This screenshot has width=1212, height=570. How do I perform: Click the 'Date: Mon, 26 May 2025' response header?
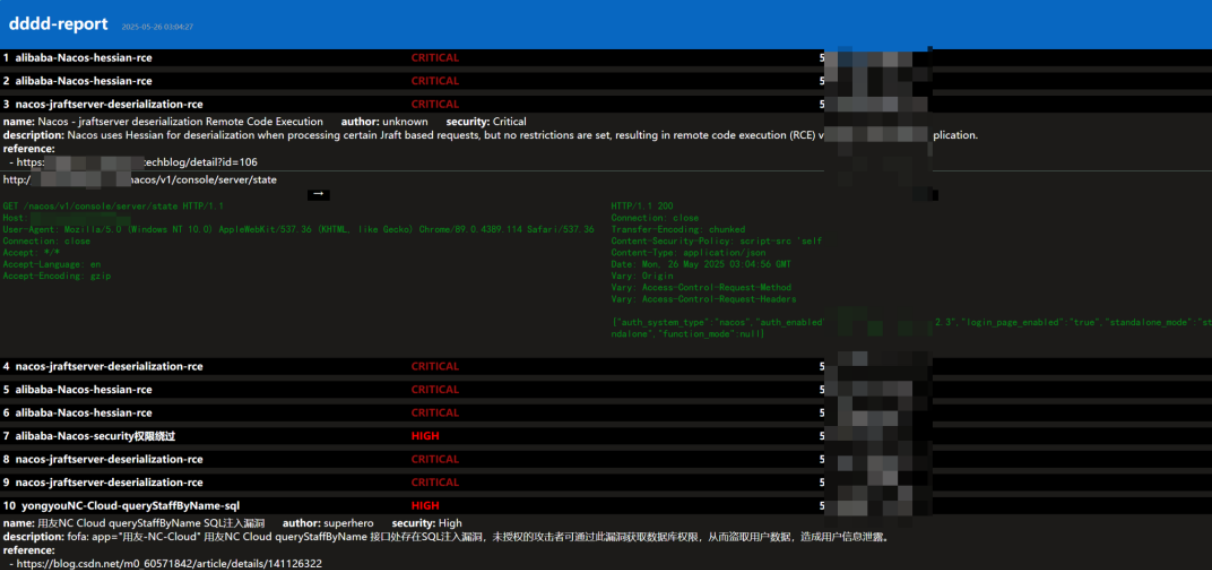[701, 264]
